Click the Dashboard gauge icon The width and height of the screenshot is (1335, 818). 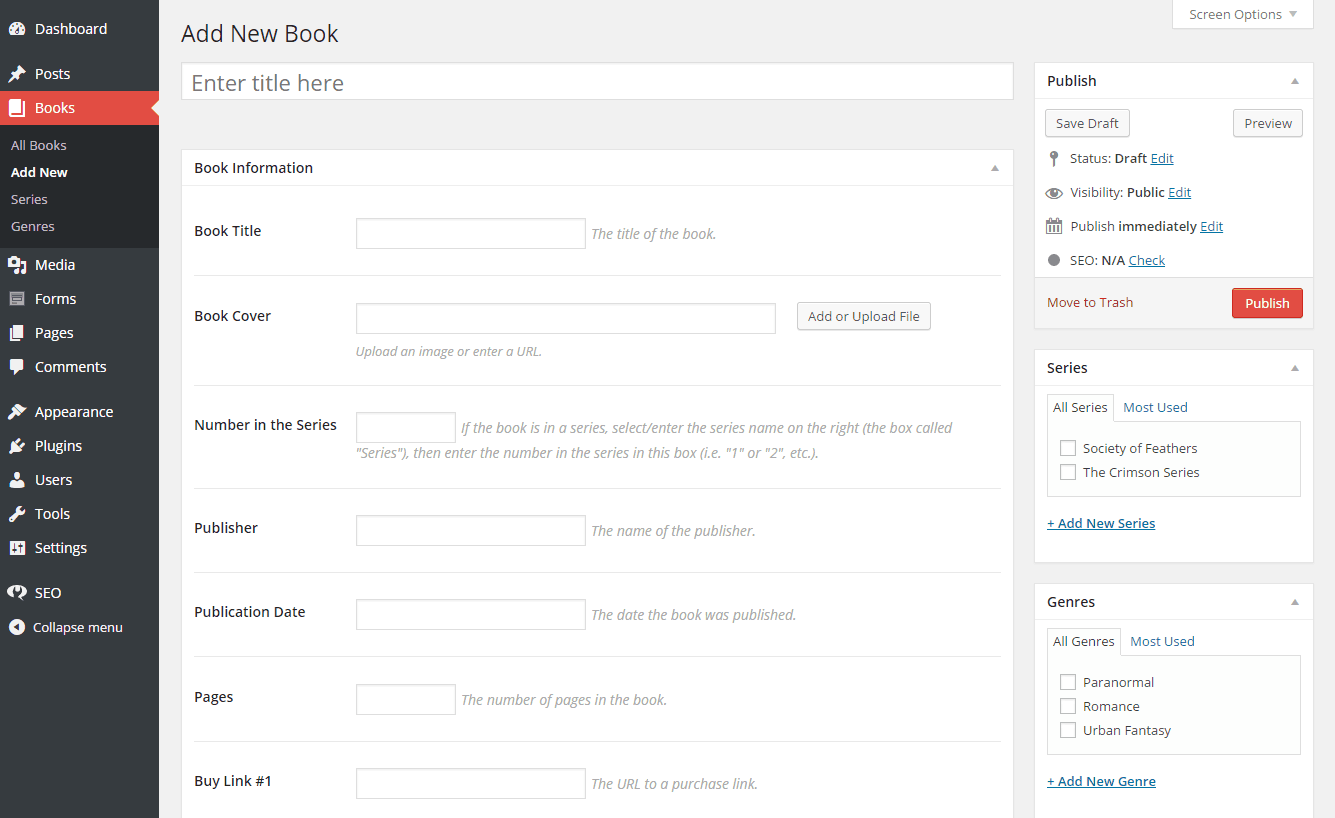pyautogui.click(x=17, y=29)
